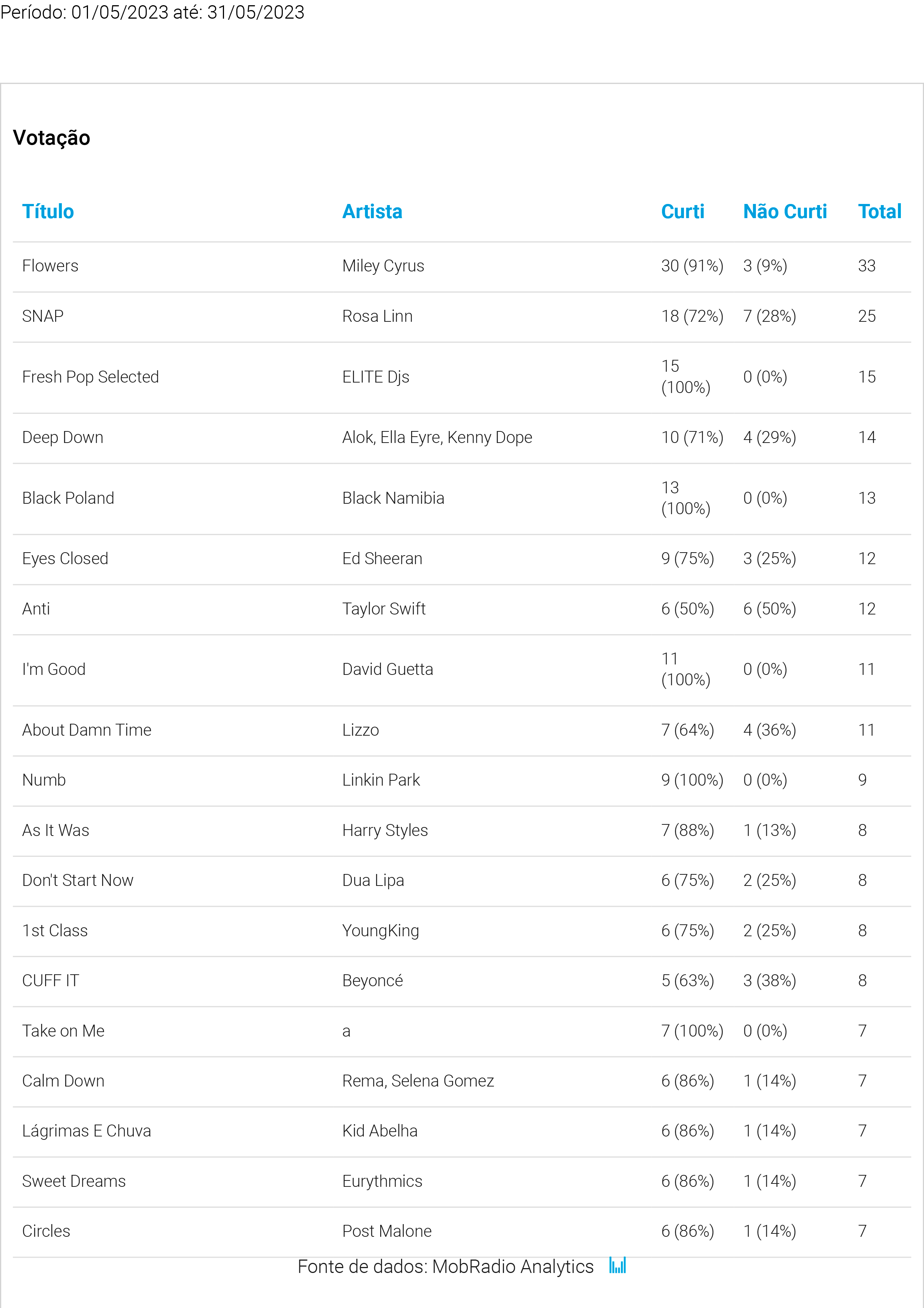Select artist Black Namibia

[x=393, y=499]
